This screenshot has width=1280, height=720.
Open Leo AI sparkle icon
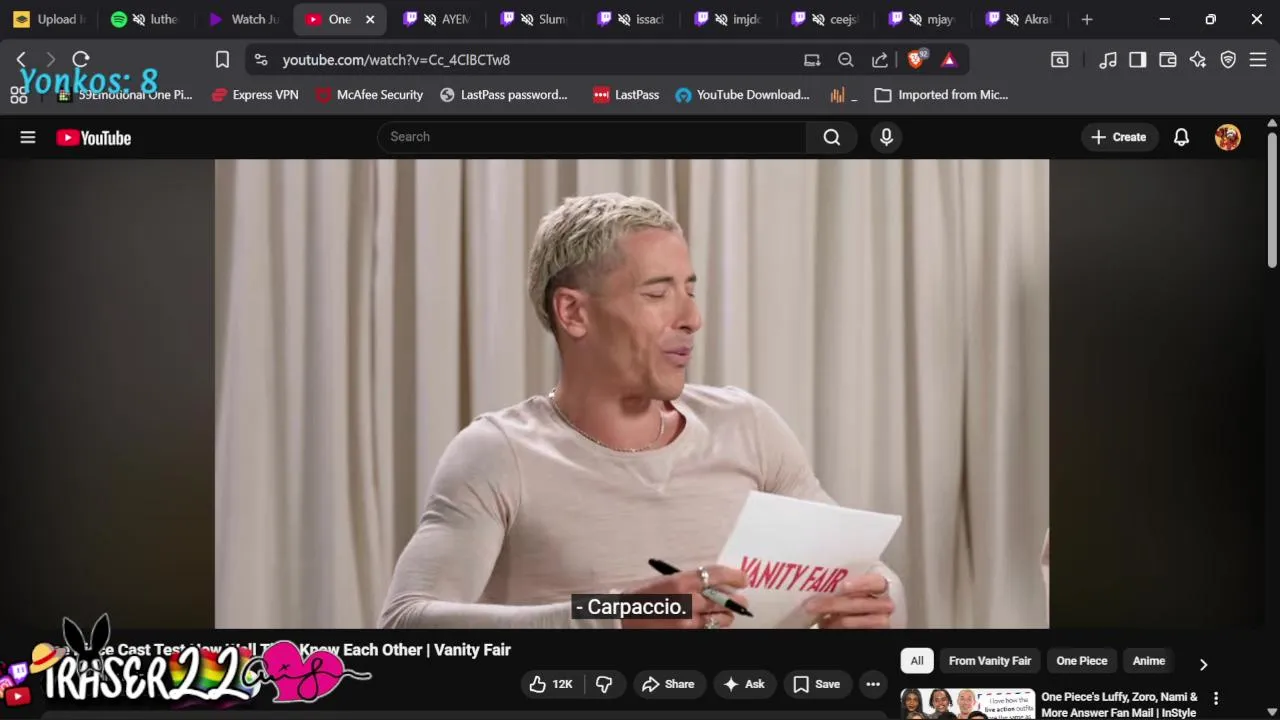click(1198, 60)
